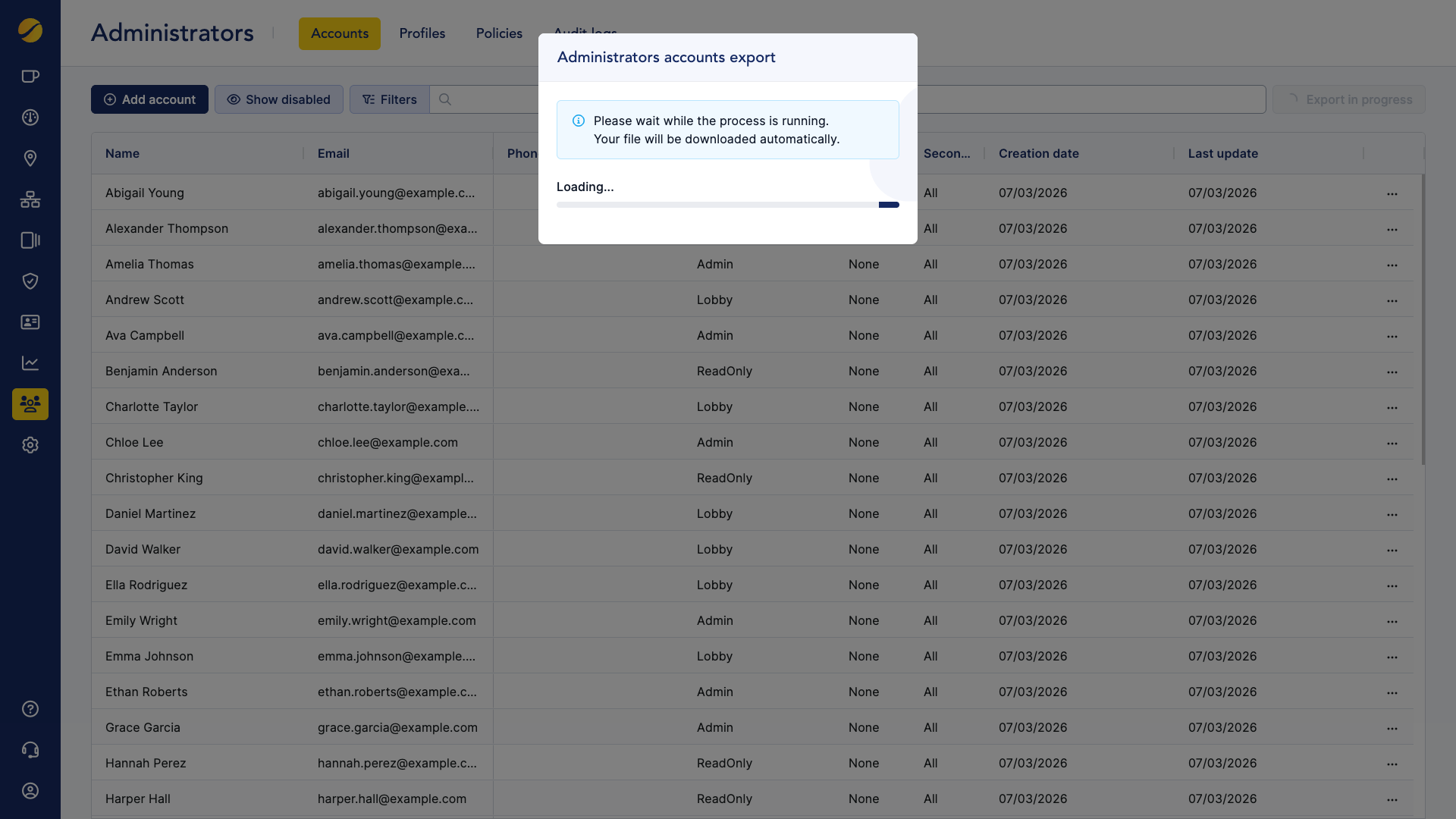
Task: Click the app logo in the sidebar
Action: click(30, 30)
